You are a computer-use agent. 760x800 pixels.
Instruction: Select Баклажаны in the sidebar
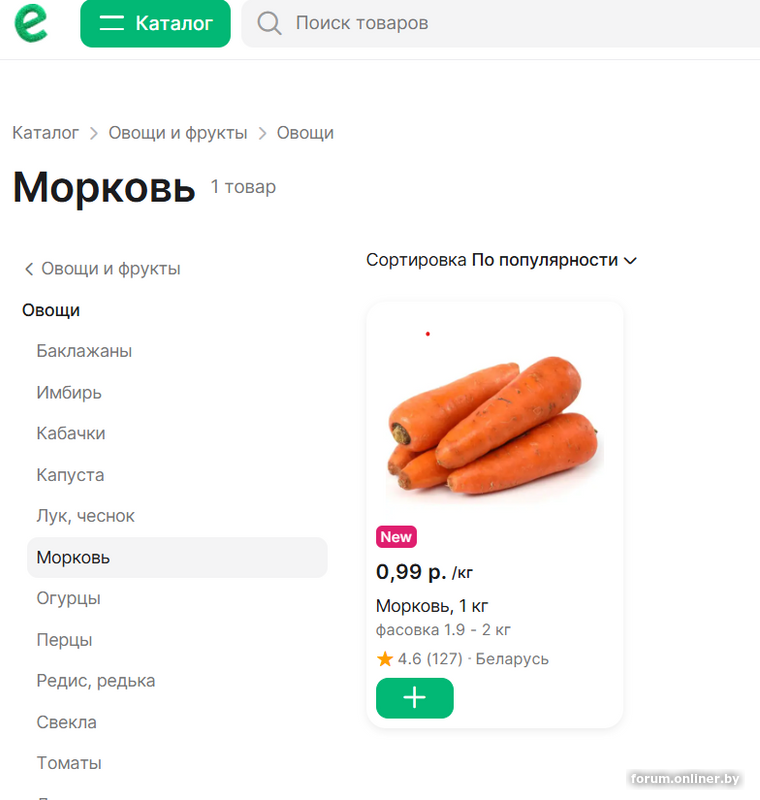tap(84, 351)
